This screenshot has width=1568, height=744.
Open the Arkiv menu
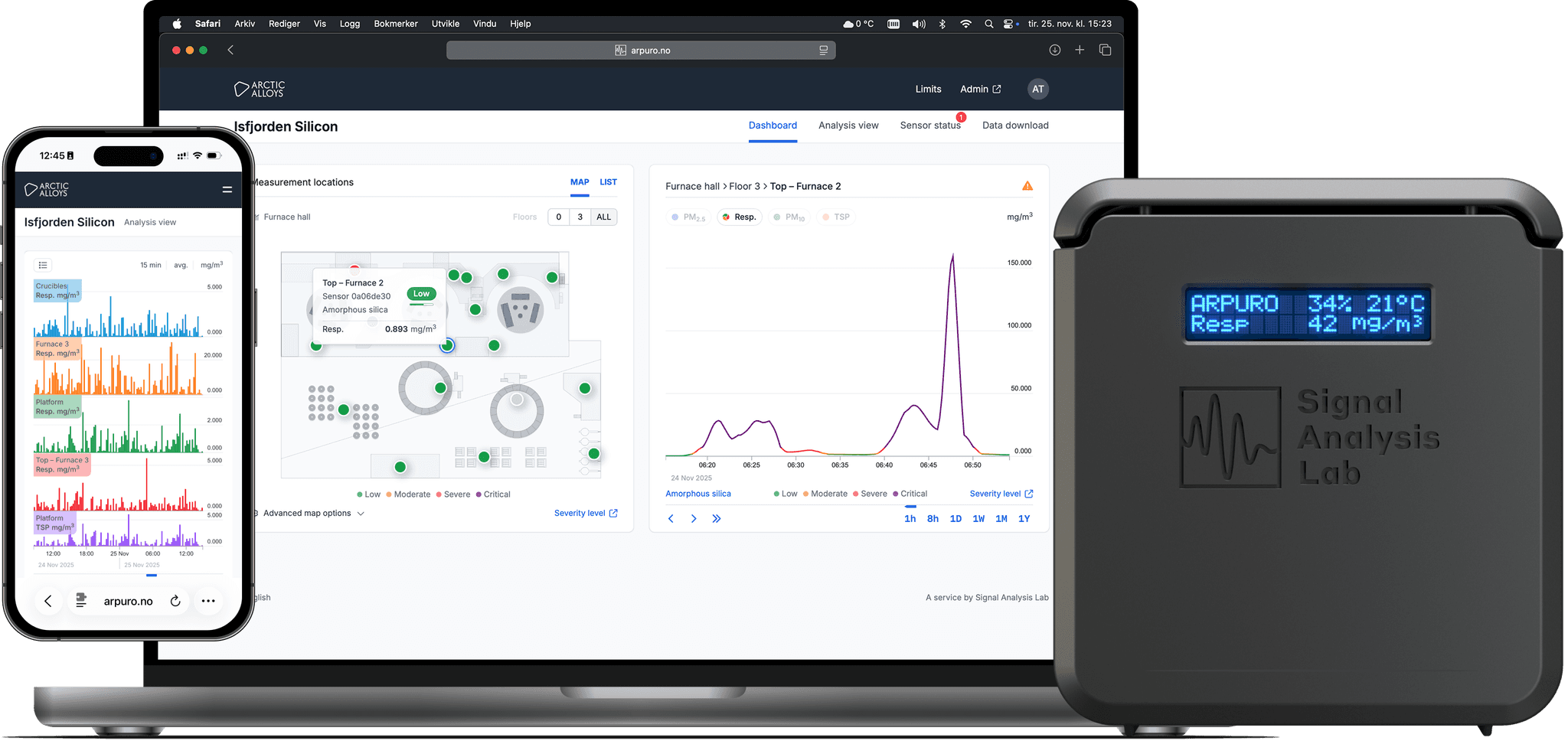pyautogui.click(x=245, y=24)
